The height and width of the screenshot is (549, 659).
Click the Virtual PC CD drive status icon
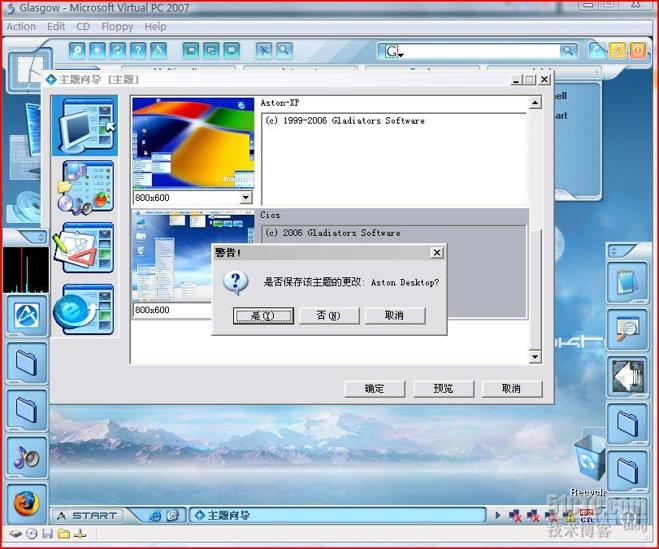pos(32,534)
